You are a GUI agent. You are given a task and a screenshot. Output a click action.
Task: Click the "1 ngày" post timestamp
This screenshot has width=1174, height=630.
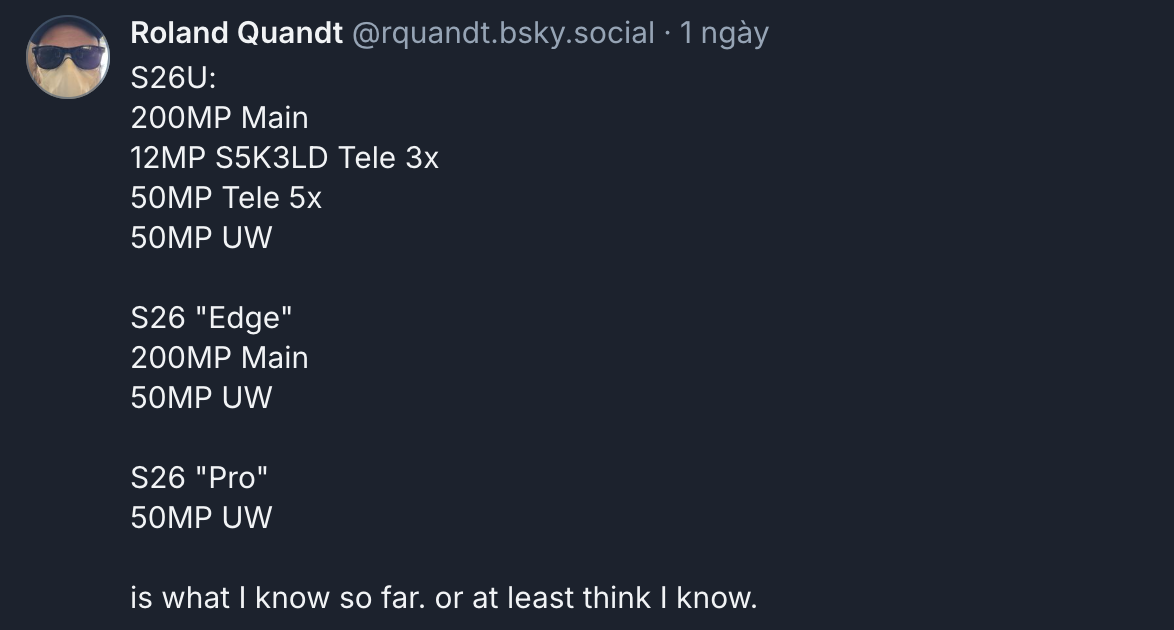724,33
